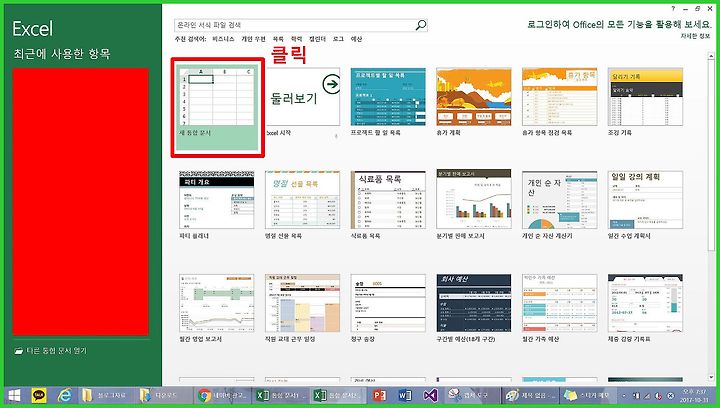Click the magnifier icon to search templates
Screen dimensions: 720x408
[421, 25]
